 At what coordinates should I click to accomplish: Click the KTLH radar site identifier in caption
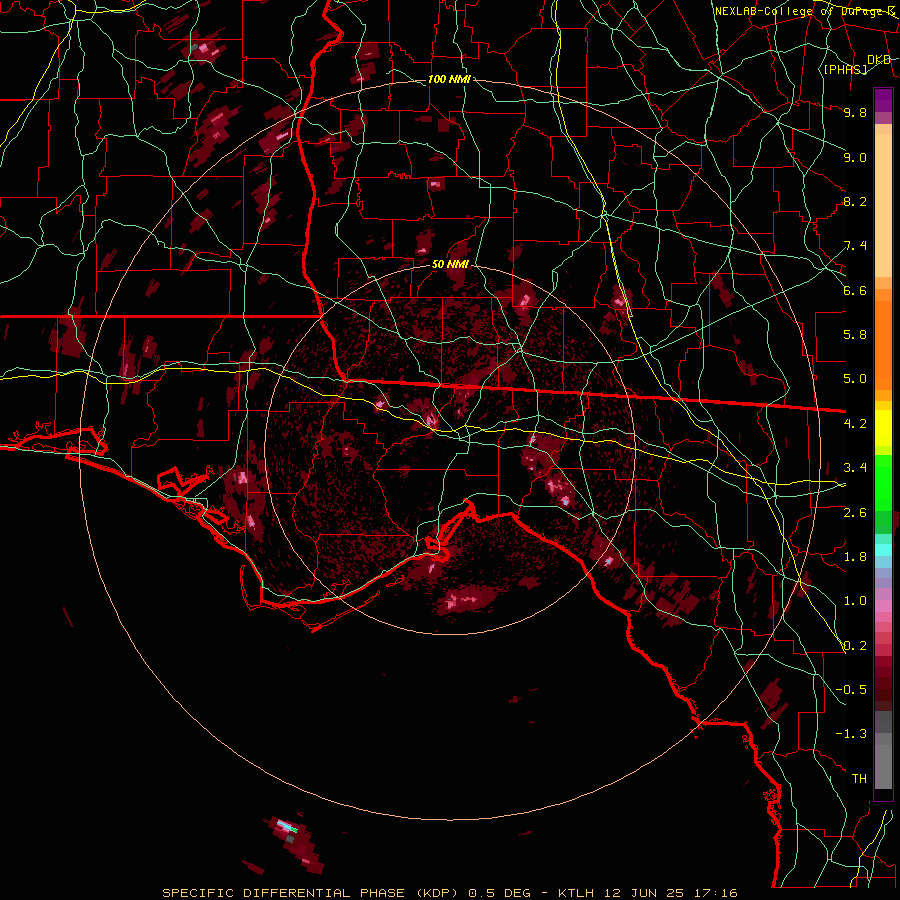(x=577, y=893)
